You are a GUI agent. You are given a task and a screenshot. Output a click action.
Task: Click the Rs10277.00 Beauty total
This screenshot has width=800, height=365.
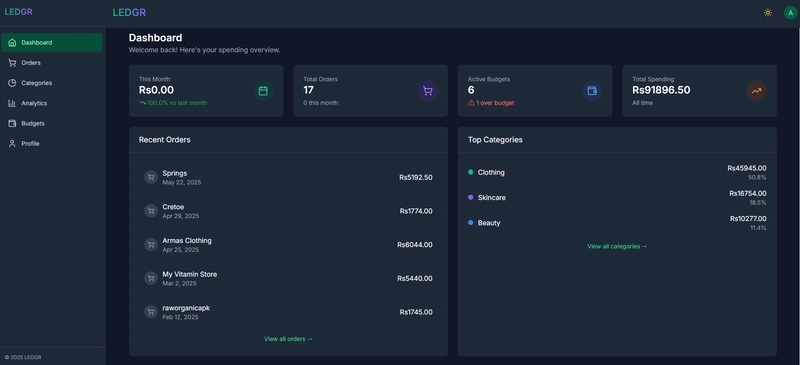click(748, 219)
